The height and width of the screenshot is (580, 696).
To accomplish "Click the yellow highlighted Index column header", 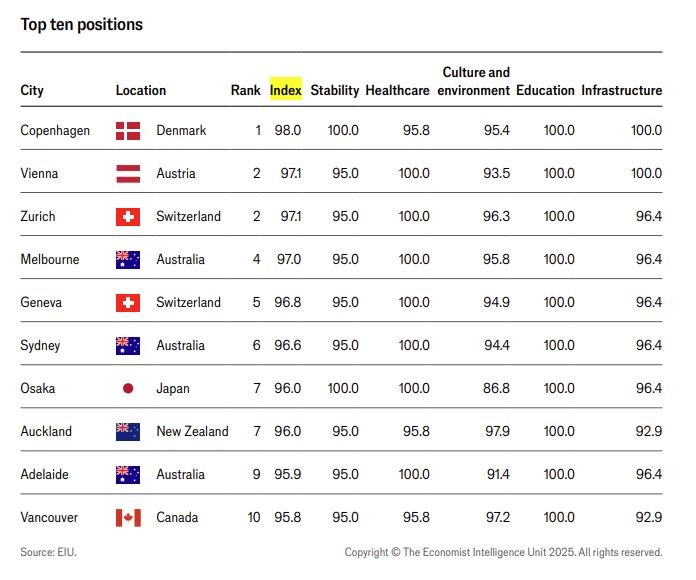I will point(286,90).
